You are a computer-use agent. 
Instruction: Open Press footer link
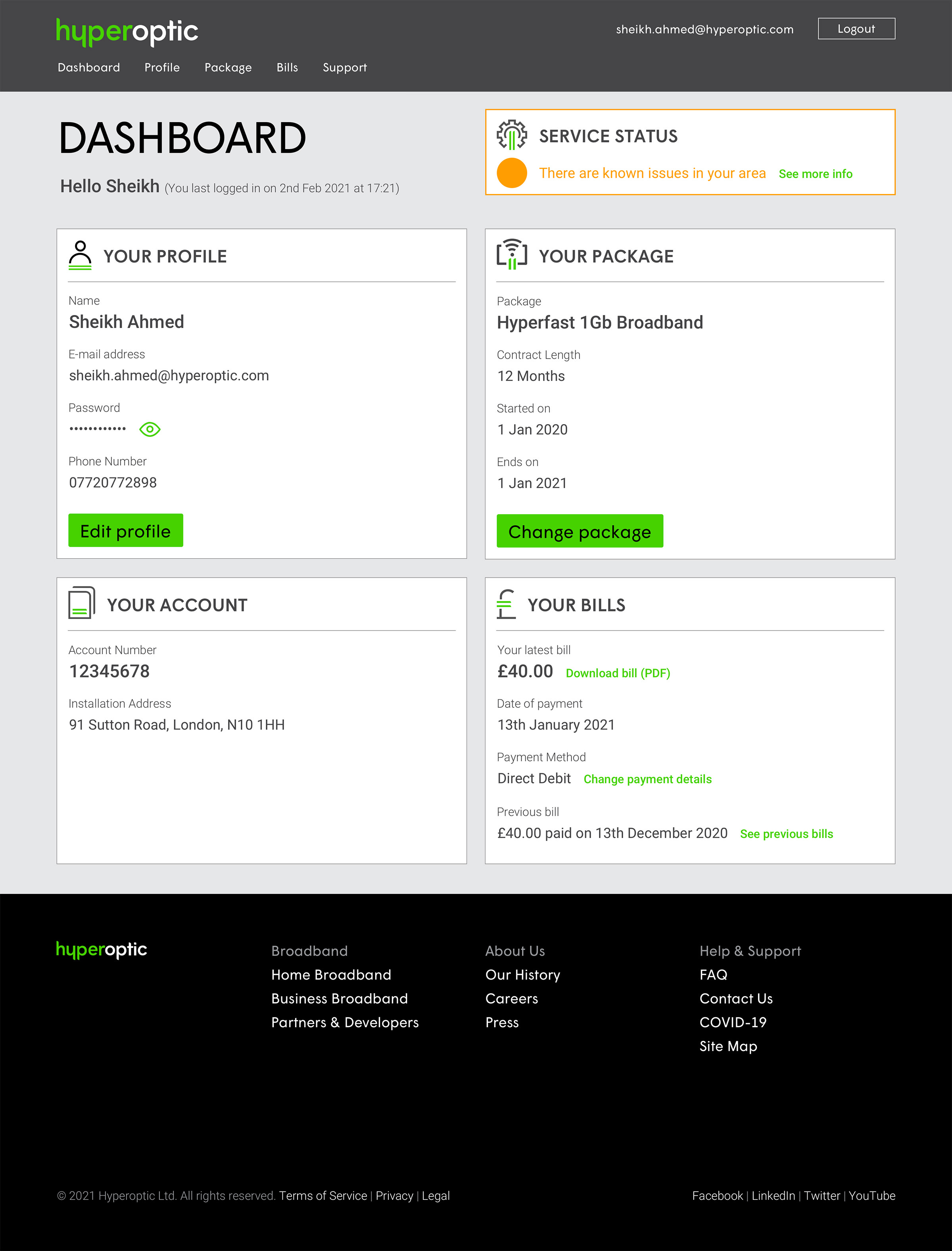(x=502, y=1022)
